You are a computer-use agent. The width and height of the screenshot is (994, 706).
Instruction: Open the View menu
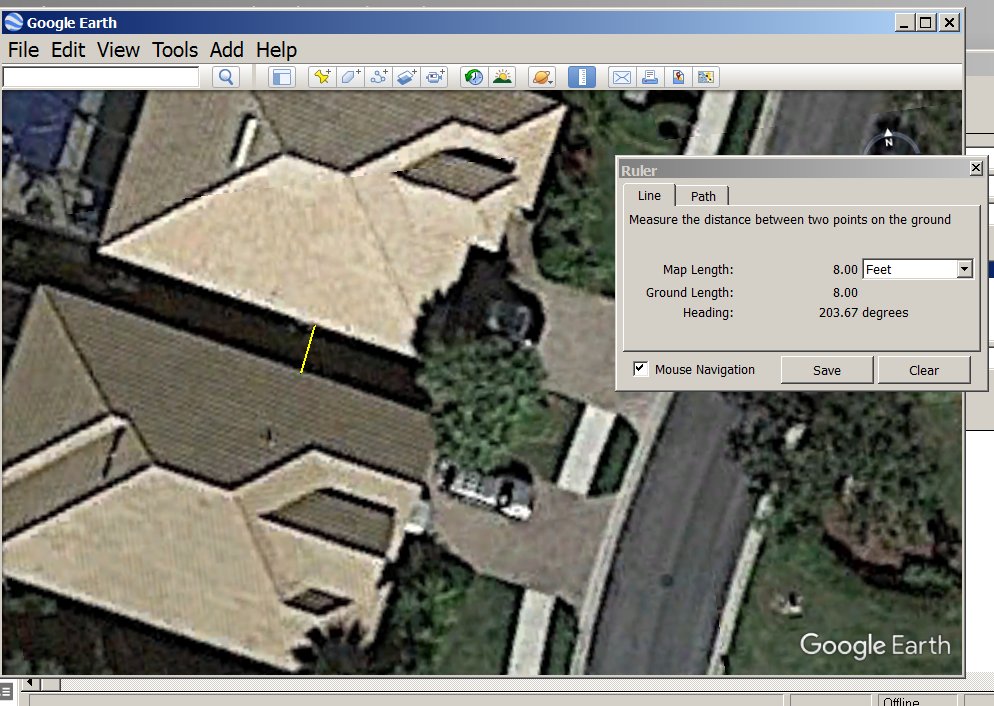tap(118, 49)
